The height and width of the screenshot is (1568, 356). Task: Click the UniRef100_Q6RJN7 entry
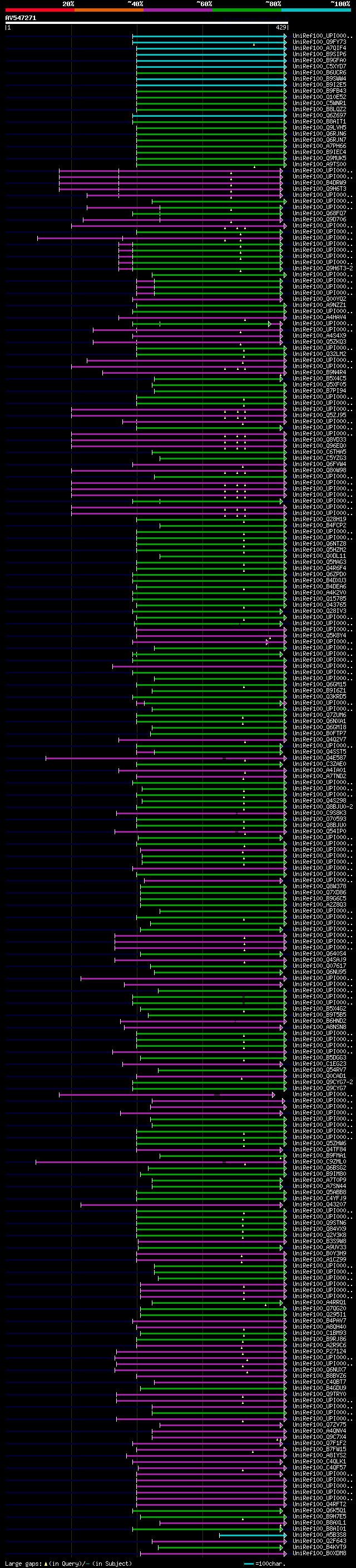319,140
